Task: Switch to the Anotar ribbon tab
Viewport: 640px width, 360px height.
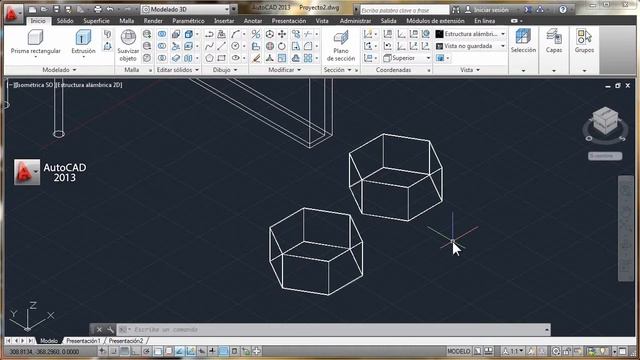Action: [x=253, y=20]
